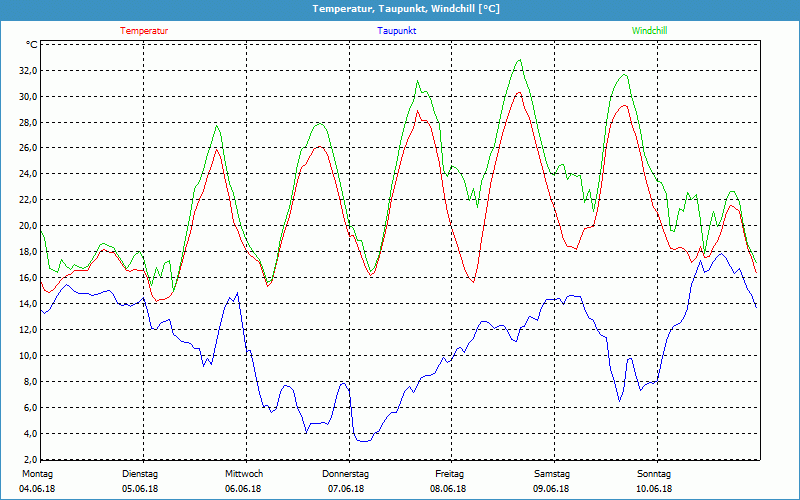The height and width of the screenshot is (500, 800).
Task: Click the date 07.06.18
Action: (x=346, y=489)
